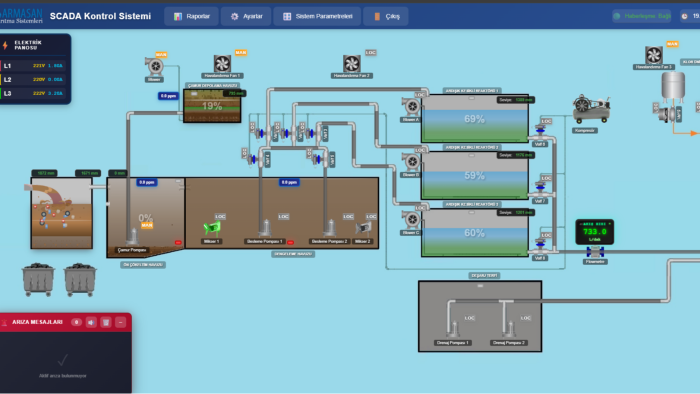This screenshot has width=700, height=394.
Task: Select Havalandırma Fan 1 icon
Action: [x=222, y=63]
